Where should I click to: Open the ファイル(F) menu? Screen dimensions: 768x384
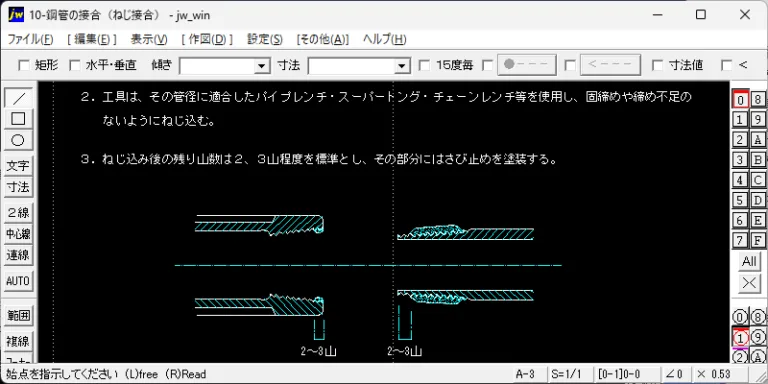(x=30, y=40)
